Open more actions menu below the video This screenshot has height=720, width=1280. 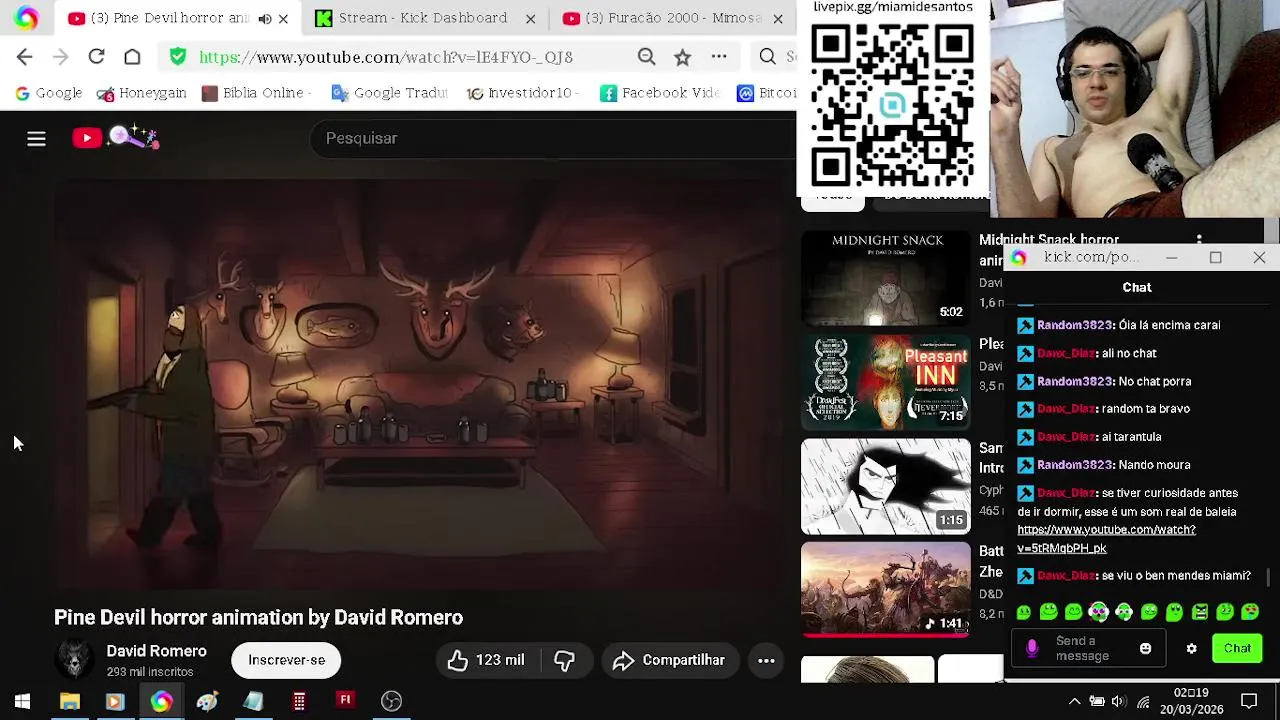tap(766, 660)
